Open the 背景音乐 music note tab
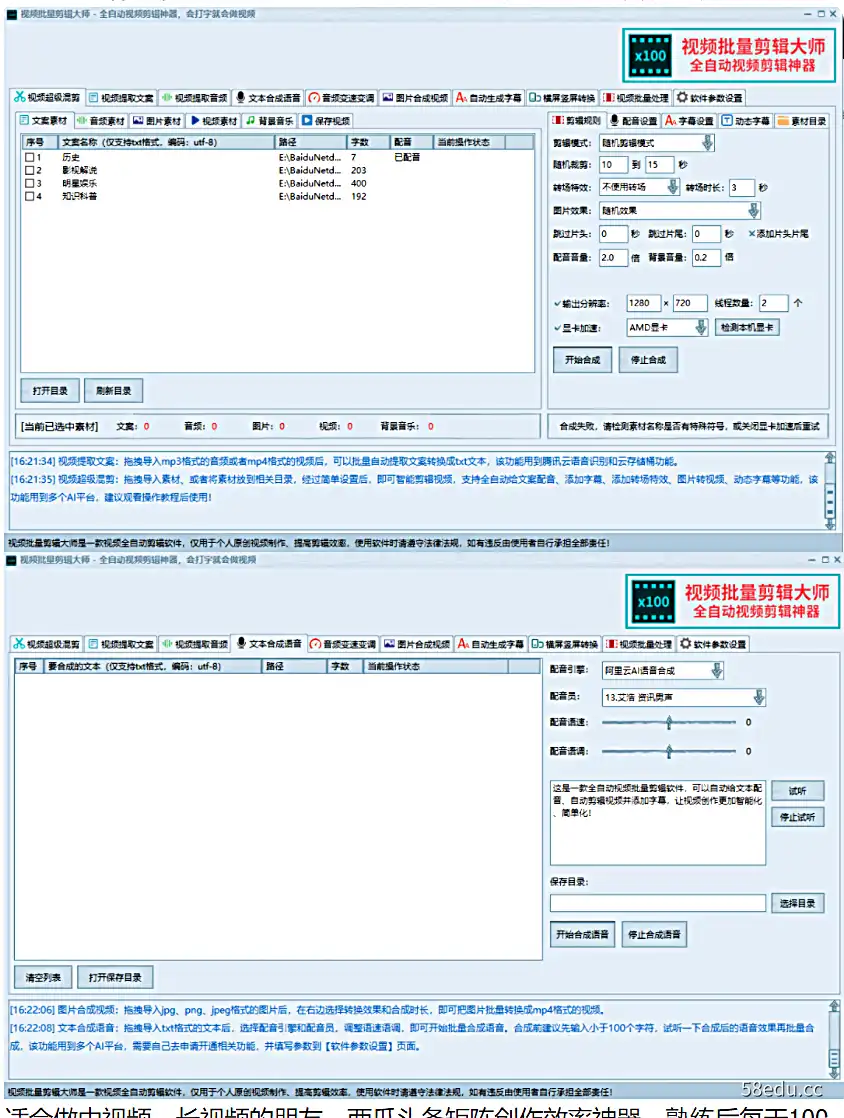The width and height of the screenshot is (844, 1118). tap(269, 121)
